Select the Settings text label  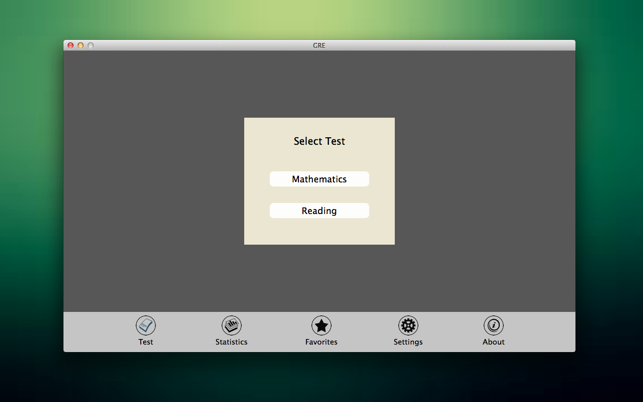pyautogui.click(x=408, y=342)
